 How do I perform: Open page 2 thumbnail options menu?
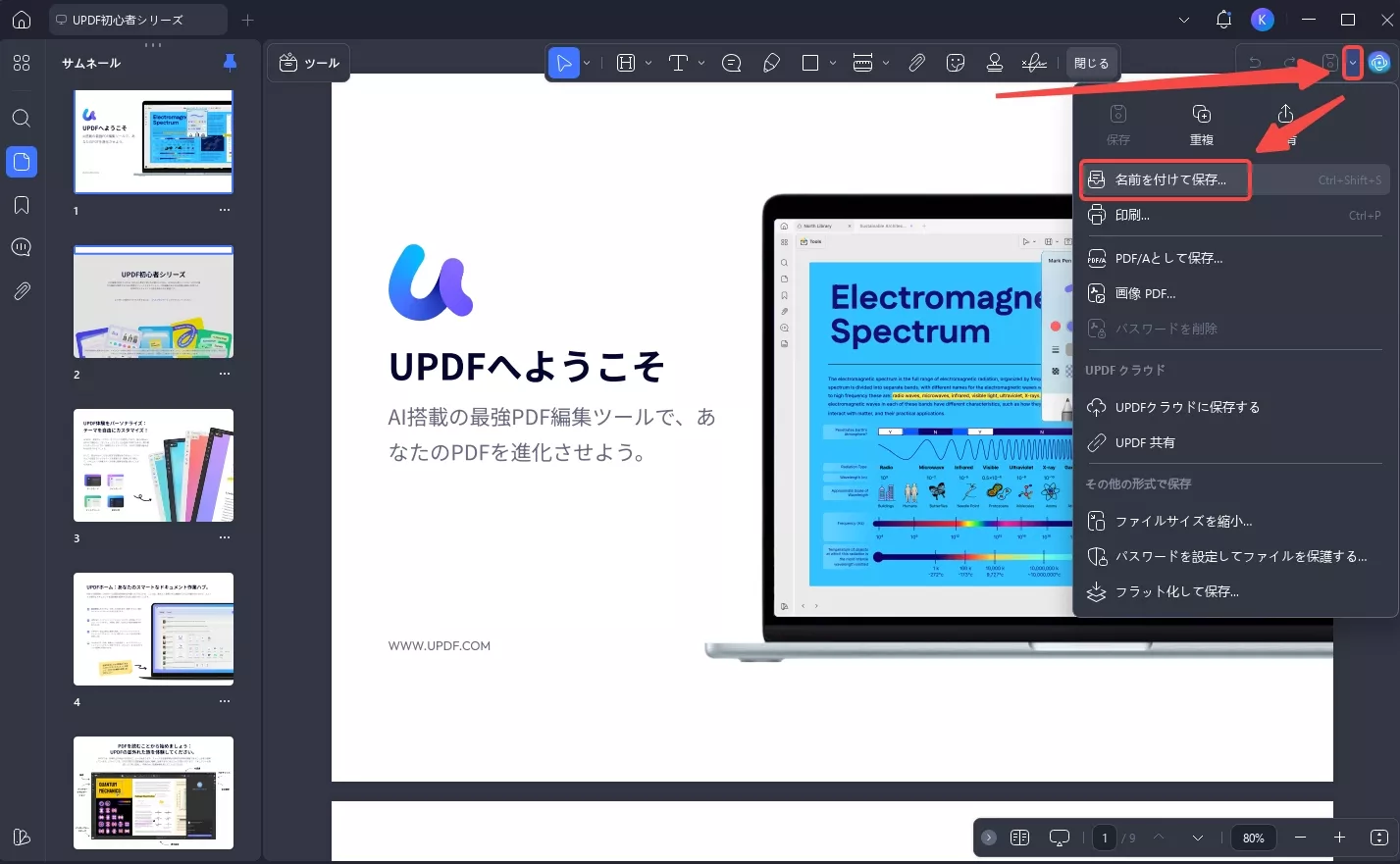click(225, 374)
